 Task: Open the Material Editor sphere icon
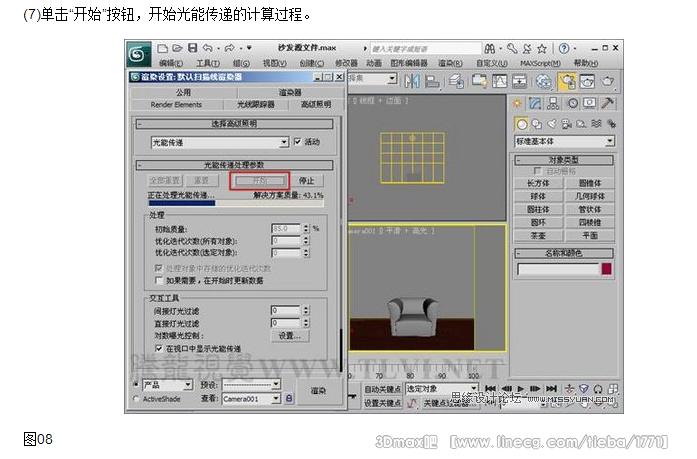click(x=543, y=81)
